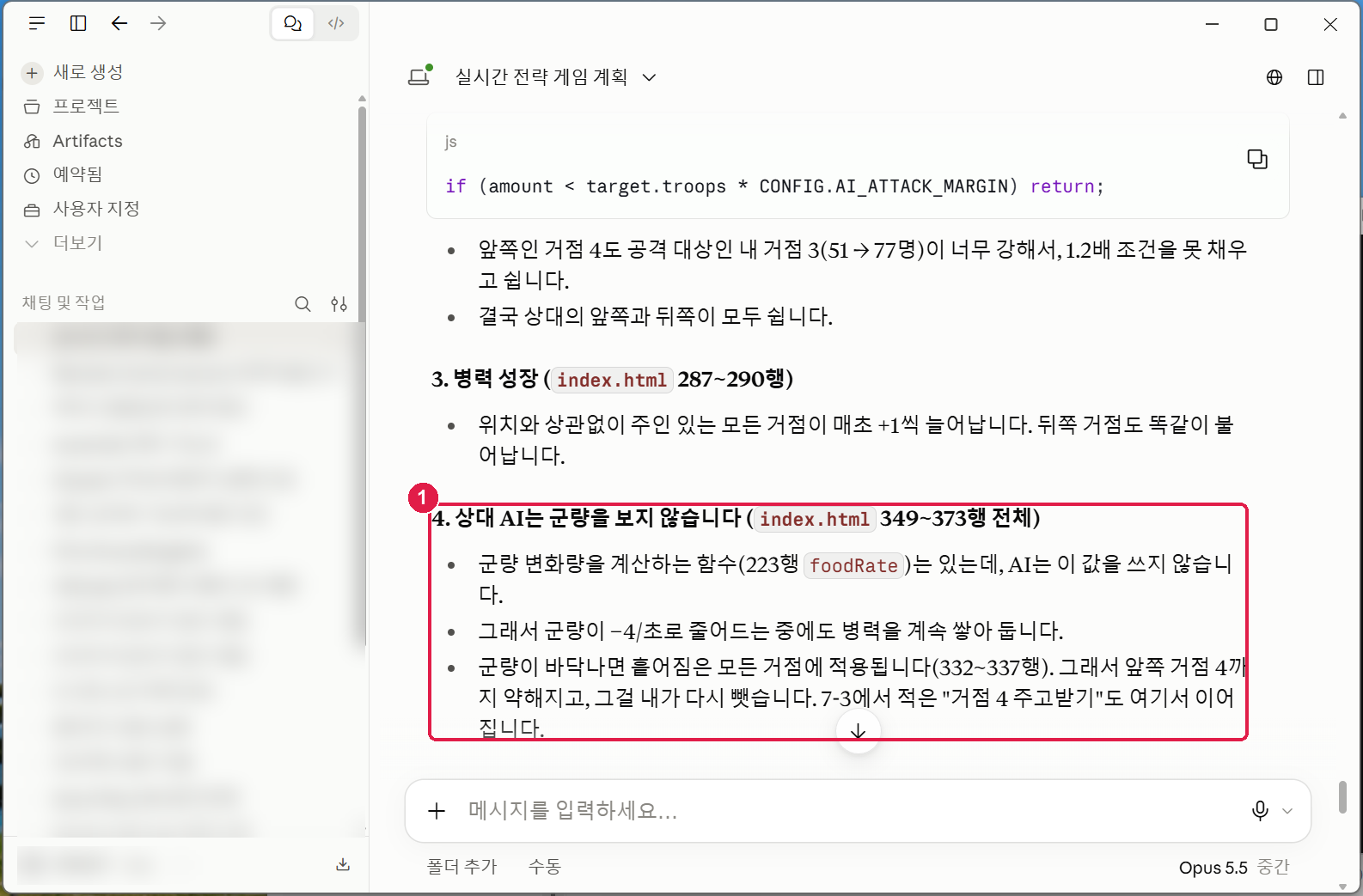Start voice input with microphone icon
The image size is (1363, 896).
click(1260, 811)
